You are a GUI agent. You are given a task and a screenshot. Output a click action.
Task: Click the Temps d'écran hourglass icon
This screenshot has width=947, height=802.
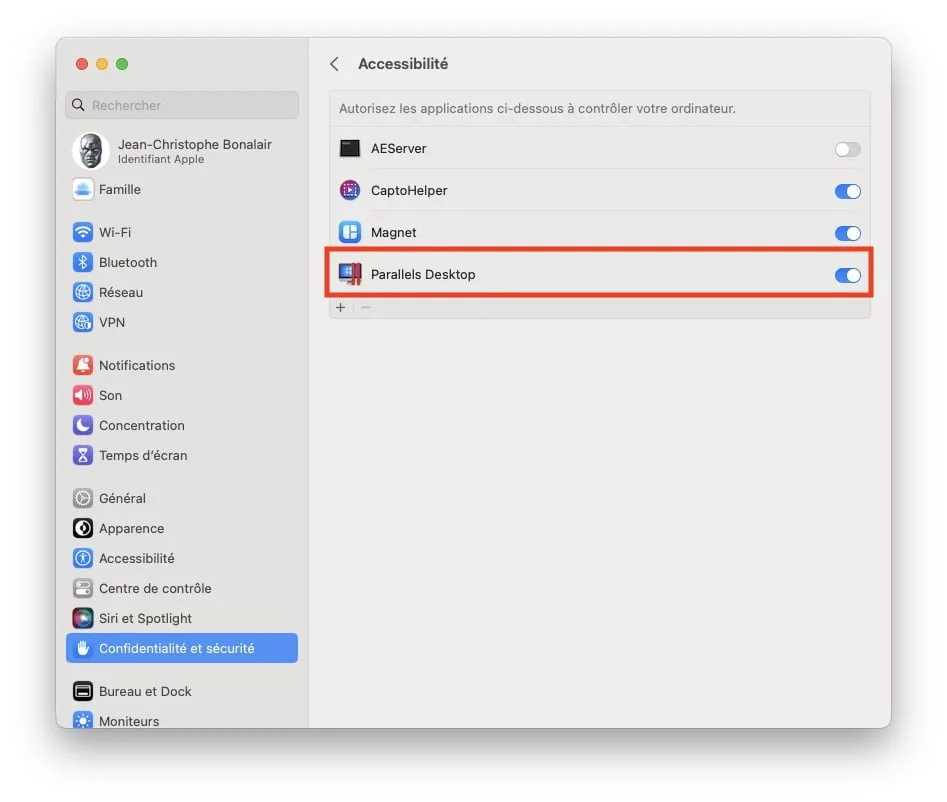(x=83, y=455)
